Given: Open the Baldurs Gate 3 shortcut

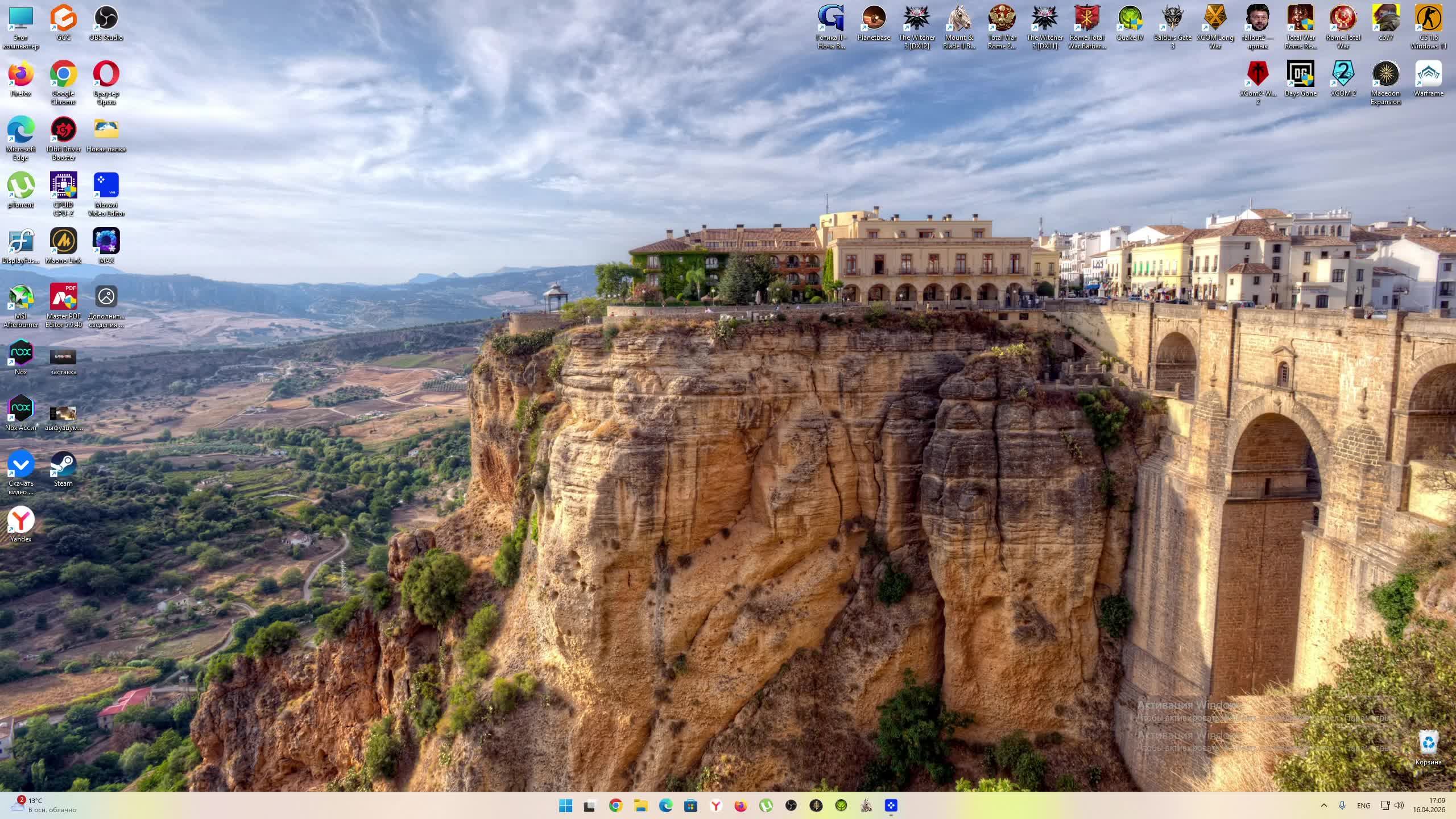Looking at the screenshot, I should [1172, 19].
